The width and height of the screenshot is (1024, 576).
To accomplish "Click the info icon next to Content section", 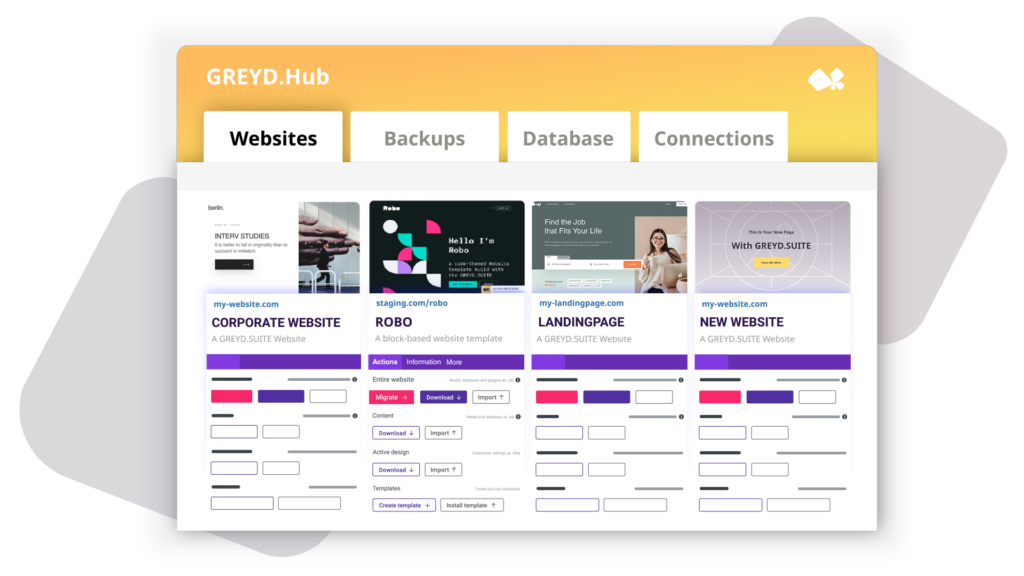I will [518, 417].
